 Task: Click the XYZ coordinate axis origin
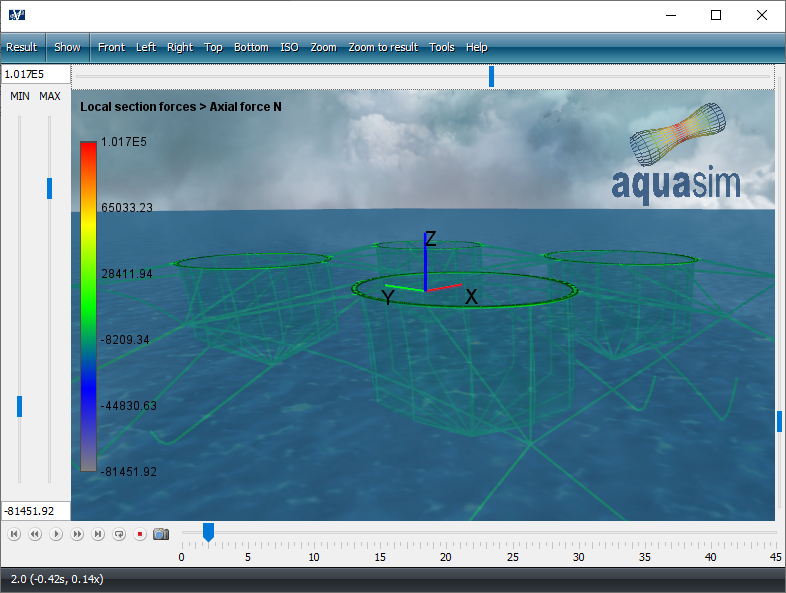(x=425, y=290)
